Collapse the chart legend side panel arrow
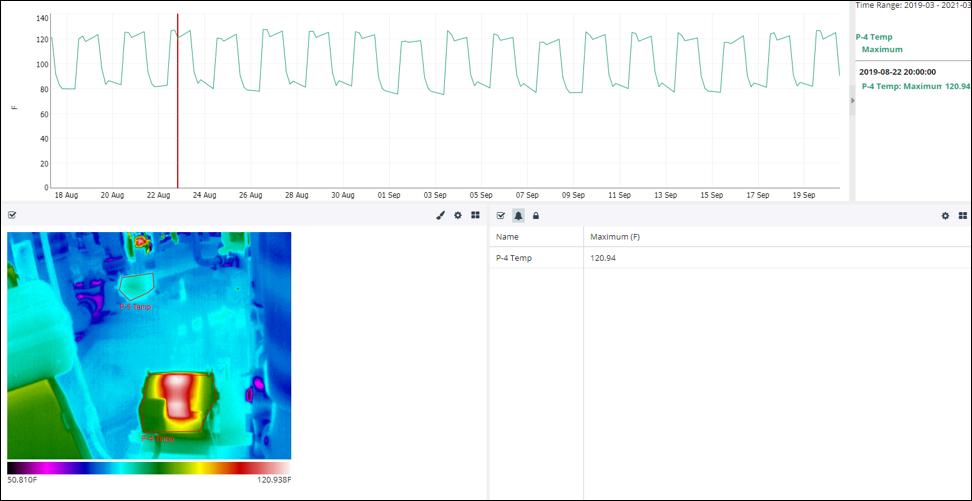 point(852,100)
